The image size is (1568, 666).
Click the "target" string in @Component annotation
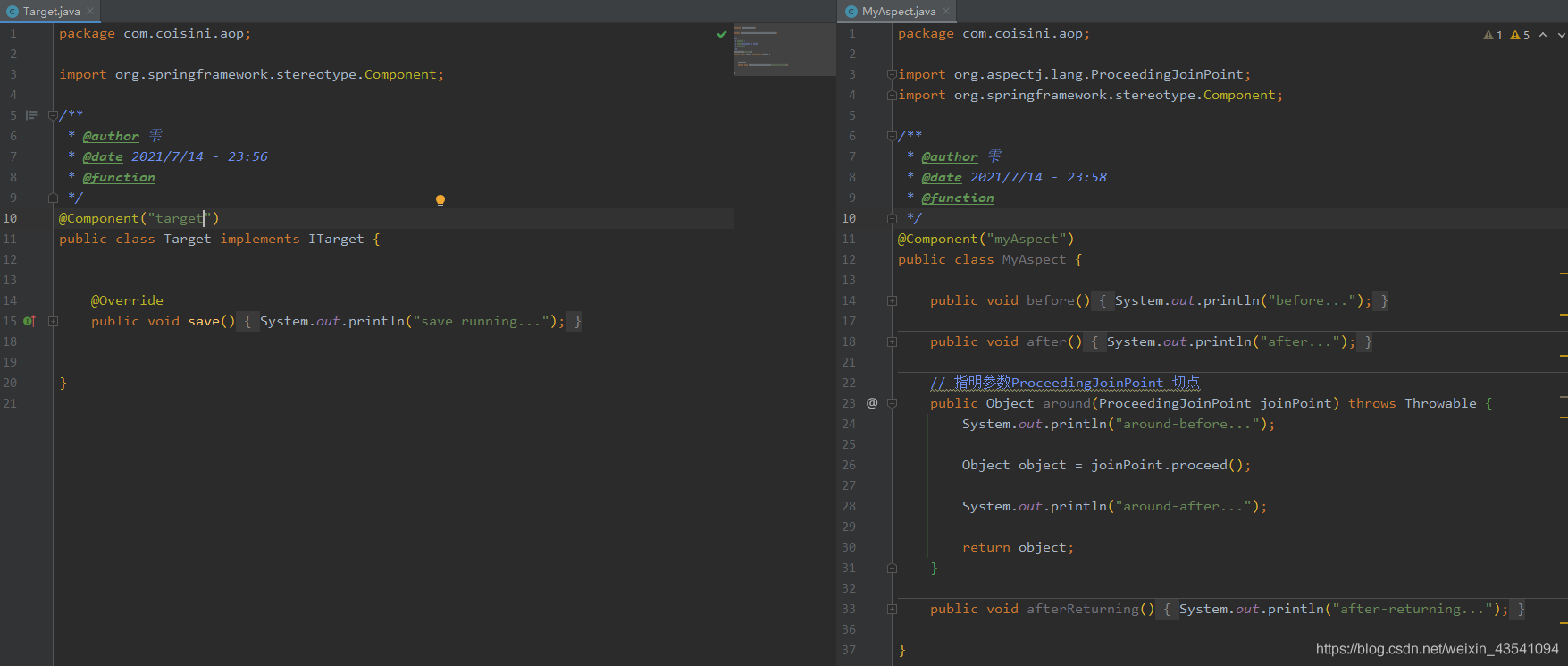[180, 218]
